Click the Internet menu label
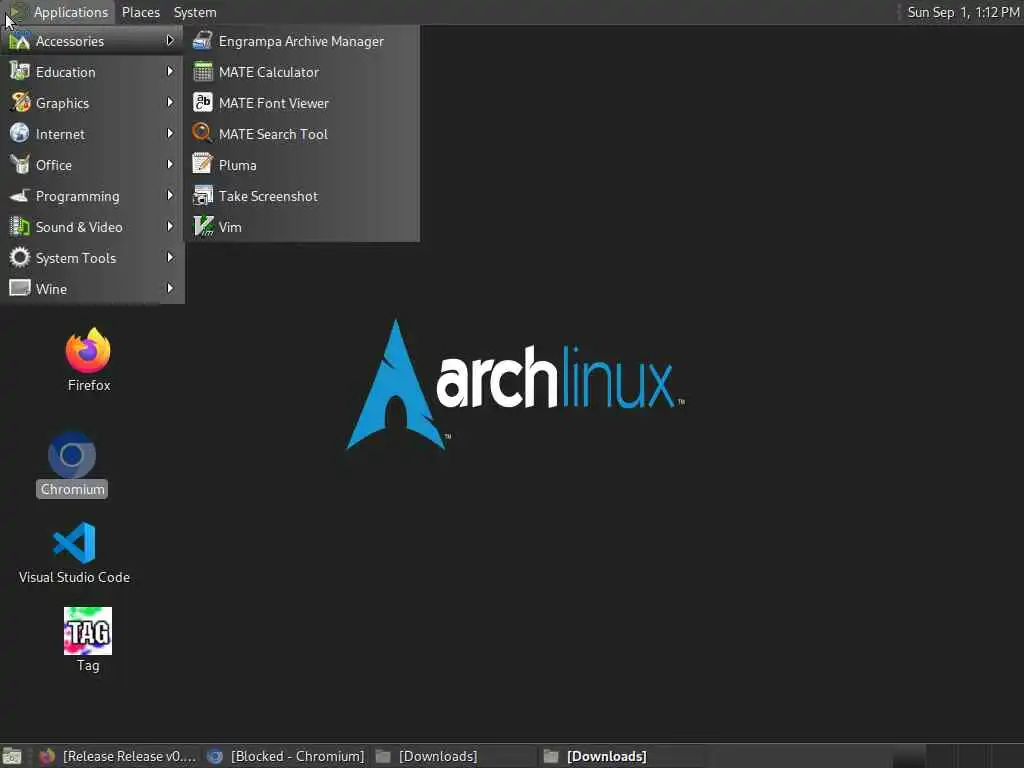1024x768 pixels. (x=60, y=134)
